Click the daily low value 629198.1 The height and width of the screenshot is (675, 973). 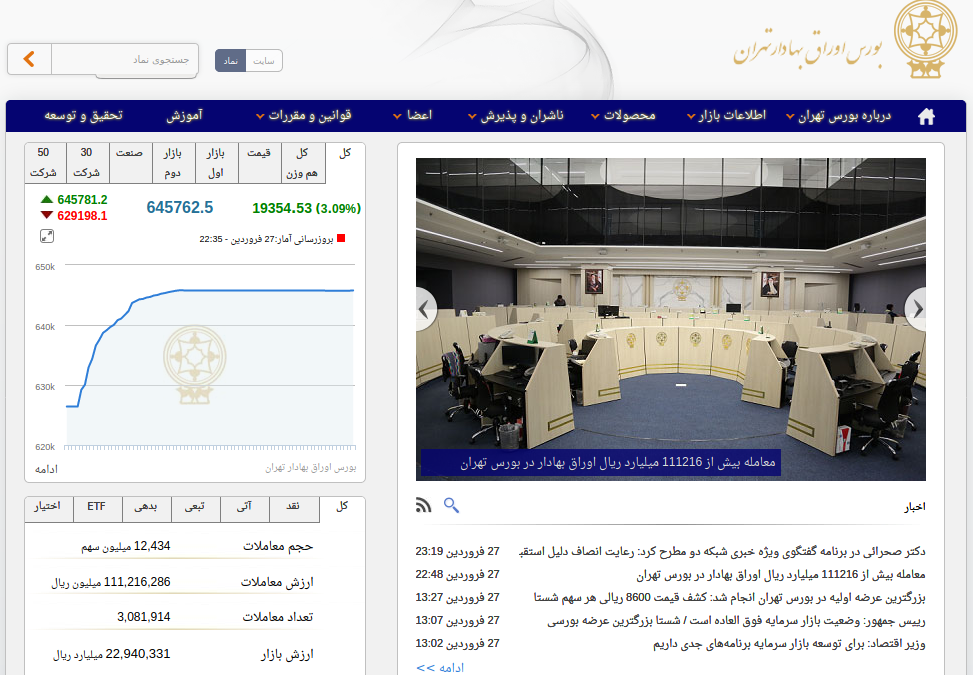tap(82, 216)
